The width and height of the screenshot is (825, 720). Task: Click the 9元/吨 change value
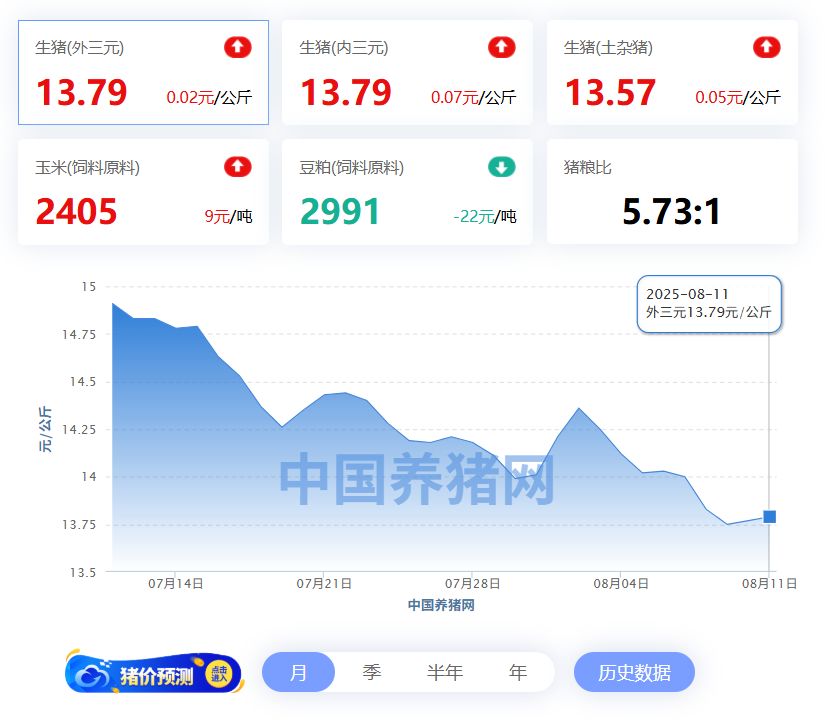[x=228, y=216]
